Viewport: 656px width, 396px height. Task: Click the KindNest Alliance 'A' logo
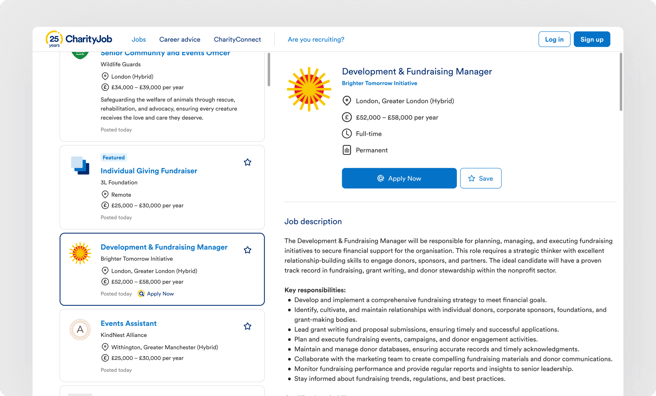(80, 330)
